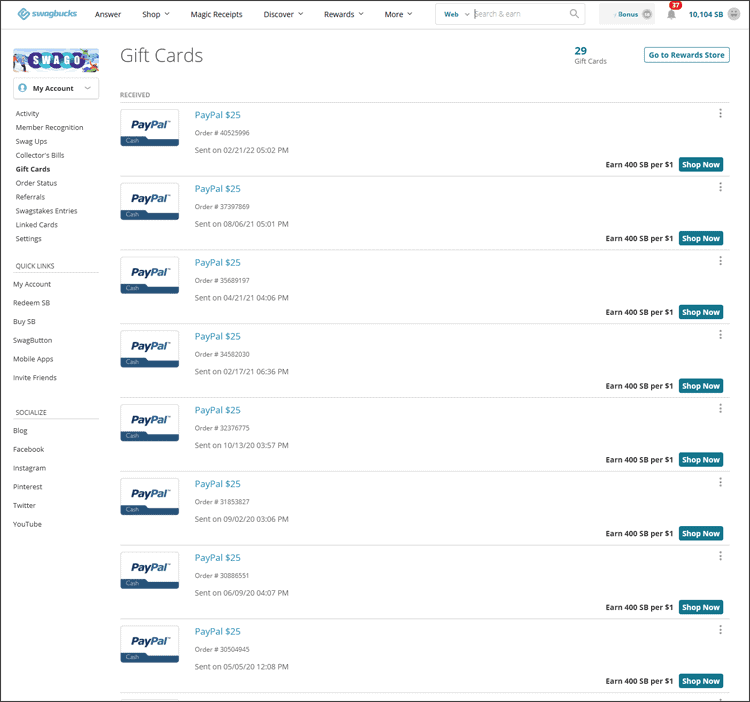Image resolution: width=750 pixels, height=702 pixels.
Task: Expand the More menu
Action: (x=398, y=14)
